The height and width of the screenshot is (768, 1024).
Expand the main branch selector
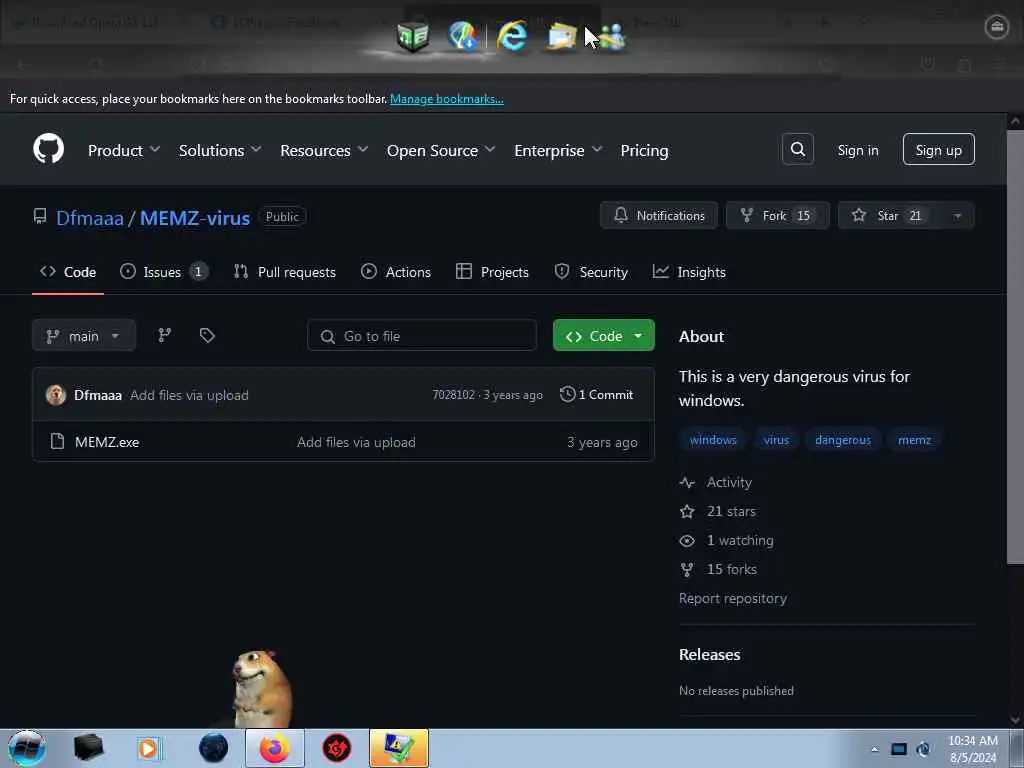coord(84,336)
